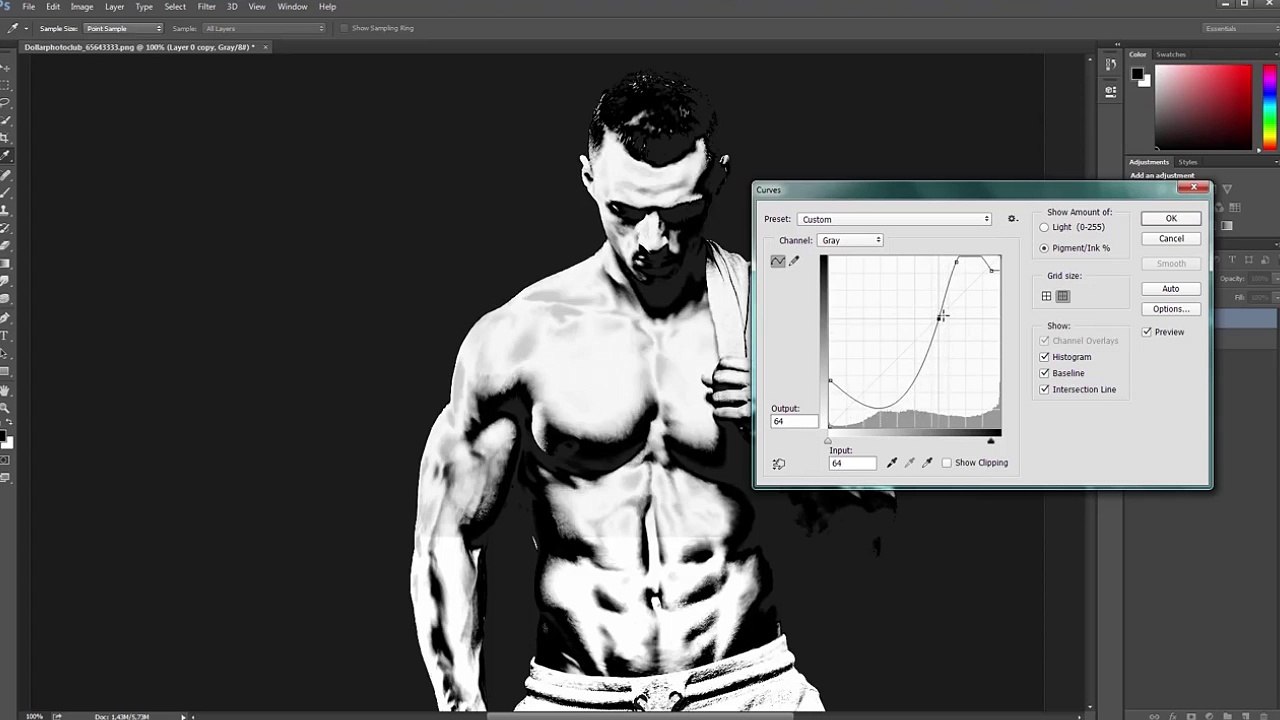Open the Image menu

[x=82, y=7]
